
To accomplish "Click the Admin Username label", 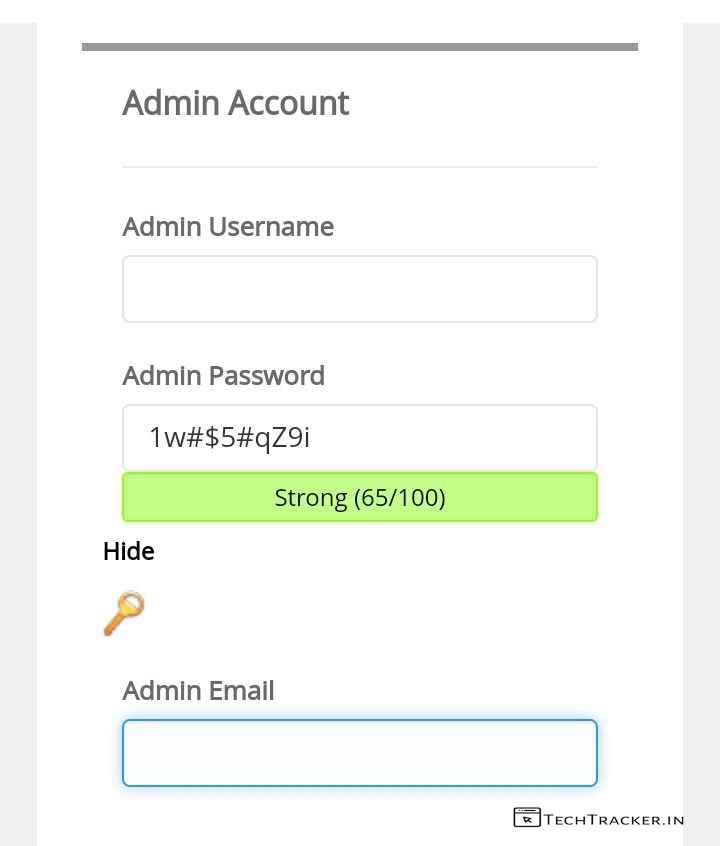I will (x=228, y=227).
